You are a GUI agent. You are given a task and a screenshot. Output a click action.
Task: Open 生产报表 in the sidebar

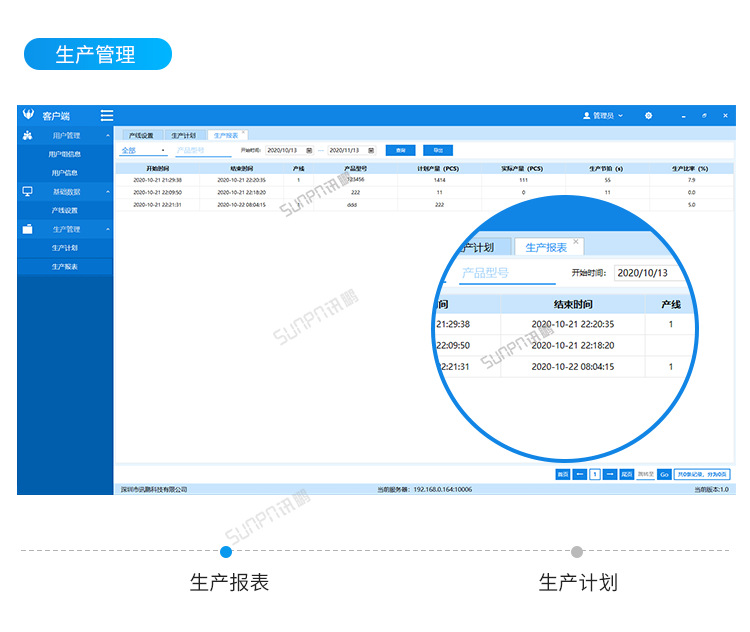[65, 266]
